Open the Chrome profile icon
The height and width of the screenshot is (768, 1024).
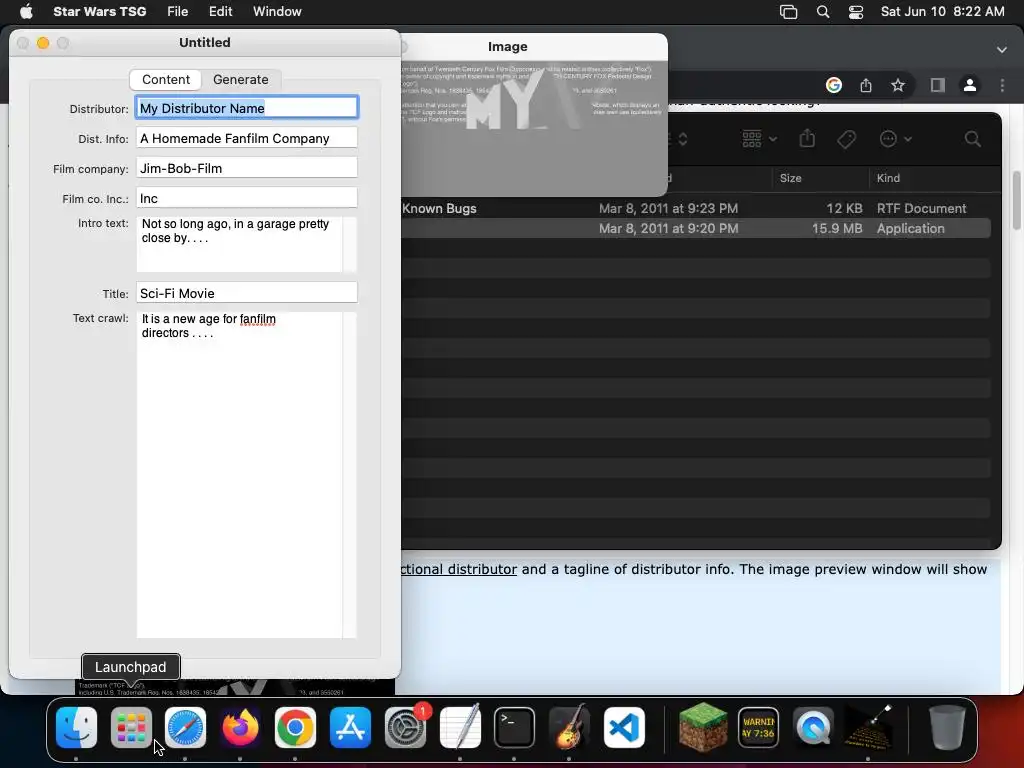click(x=970, y=85)
